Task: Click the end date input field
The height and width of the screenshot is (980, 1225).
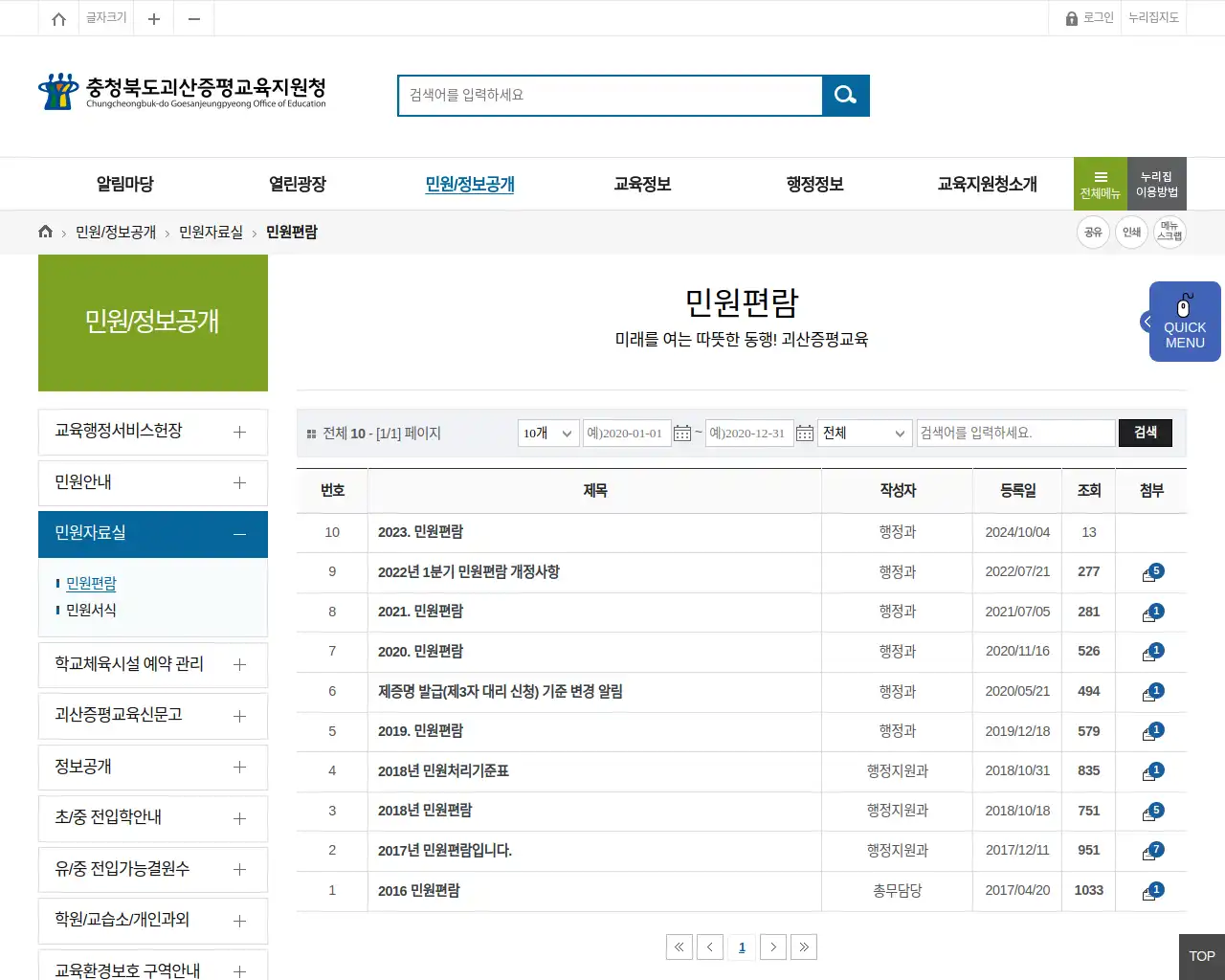Action: click(x=749, y=433)
